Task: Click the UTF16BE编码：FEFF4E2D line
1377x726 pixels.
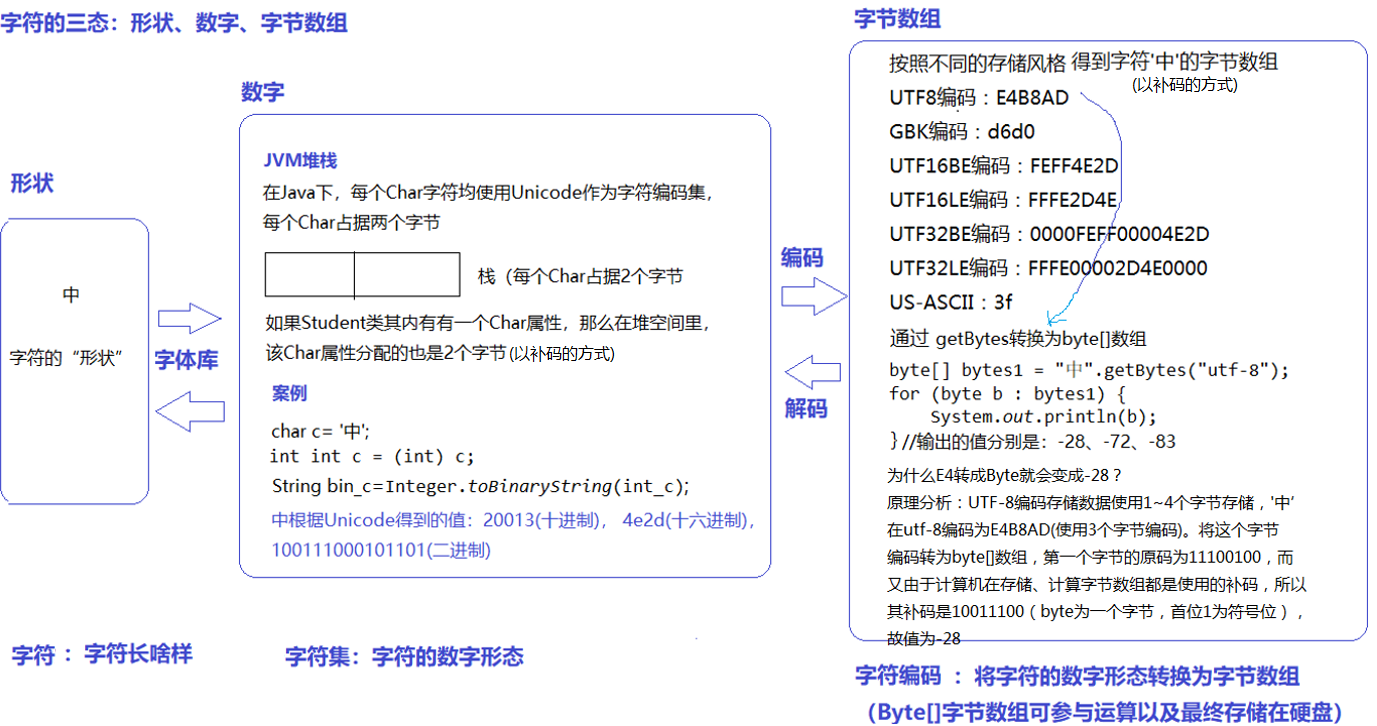Action: pos(1004,166)
